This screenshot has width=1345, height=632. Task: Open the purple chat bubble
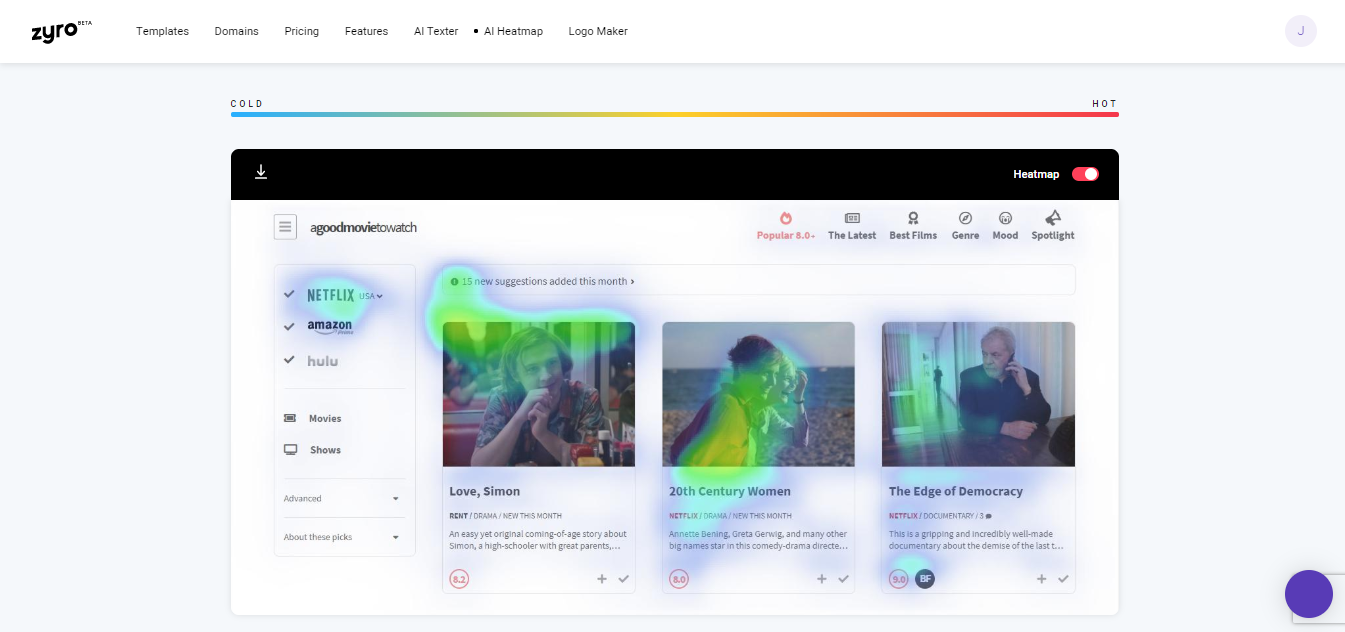pos(1308,594)
